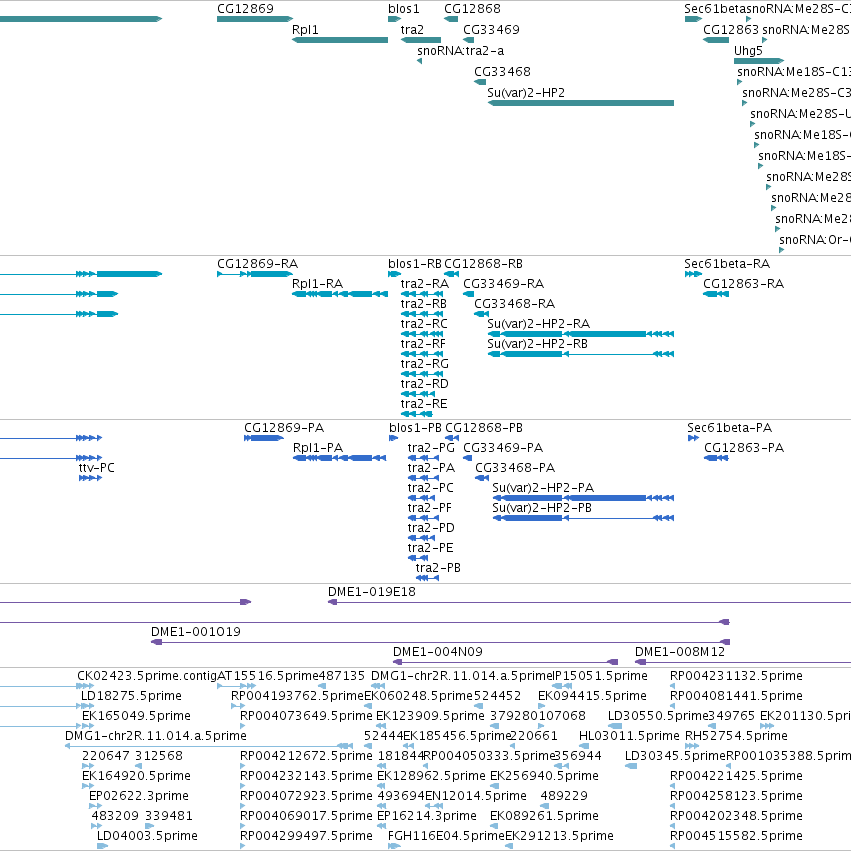
Task: Open BAC clone DME1-008M12 label
Action: point(680,652)
